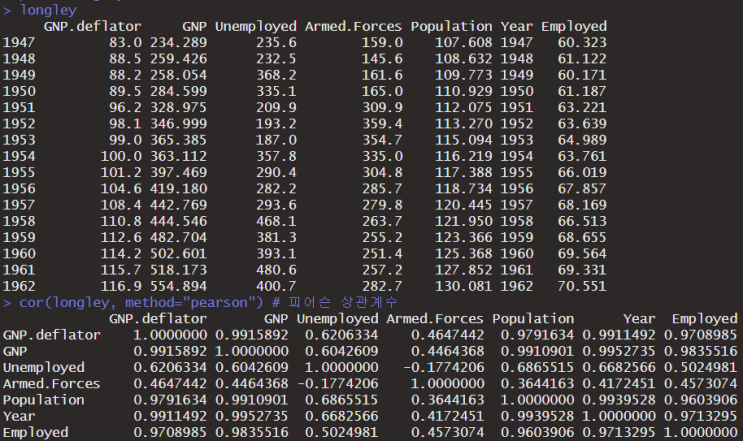The image size is (743, 441).
Task: Click Employed value 60.171 for 1949
Action: (x=582, y=75)
